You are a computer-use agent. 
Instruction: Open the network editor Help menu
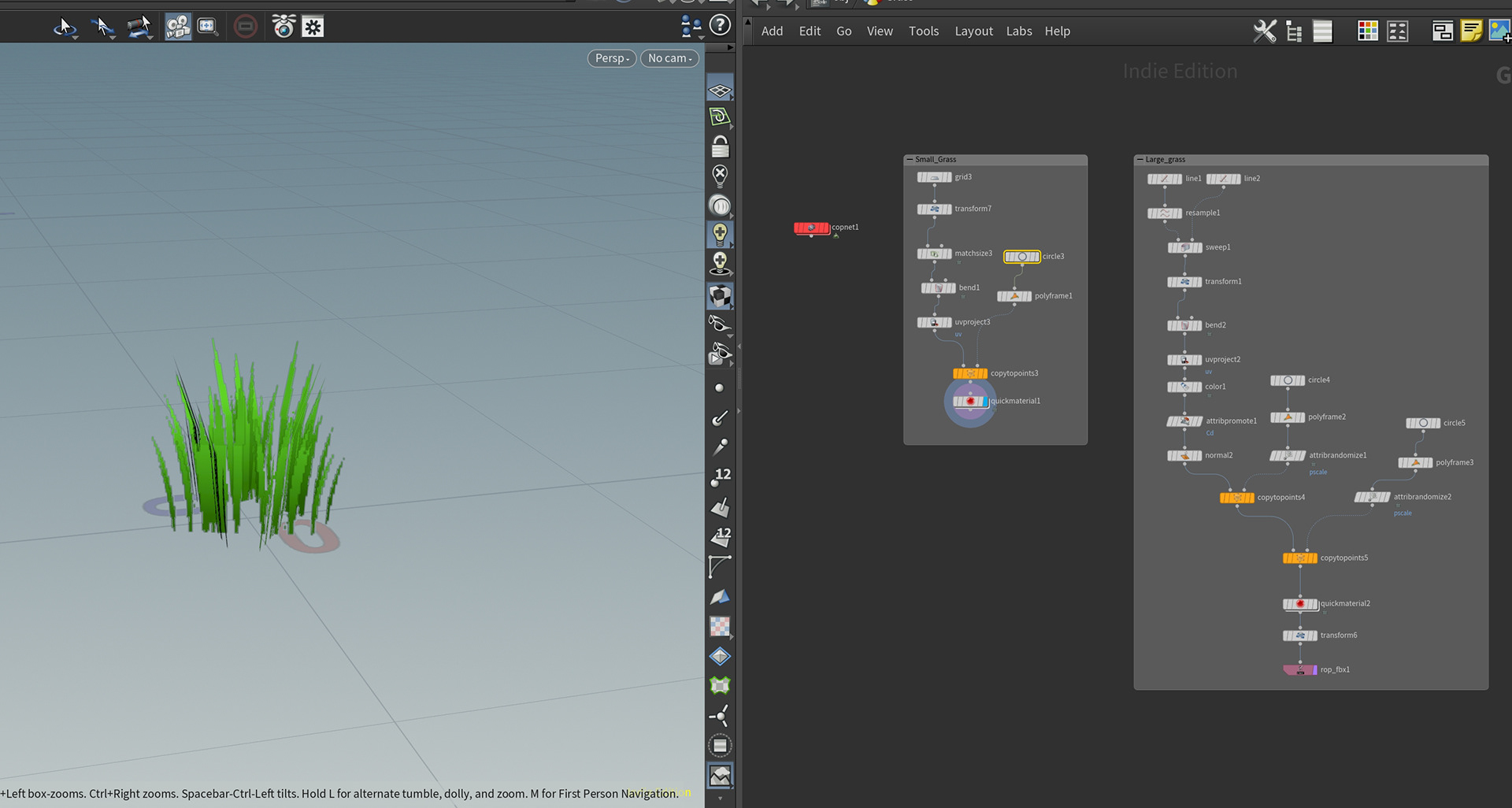coord(1057,32)
